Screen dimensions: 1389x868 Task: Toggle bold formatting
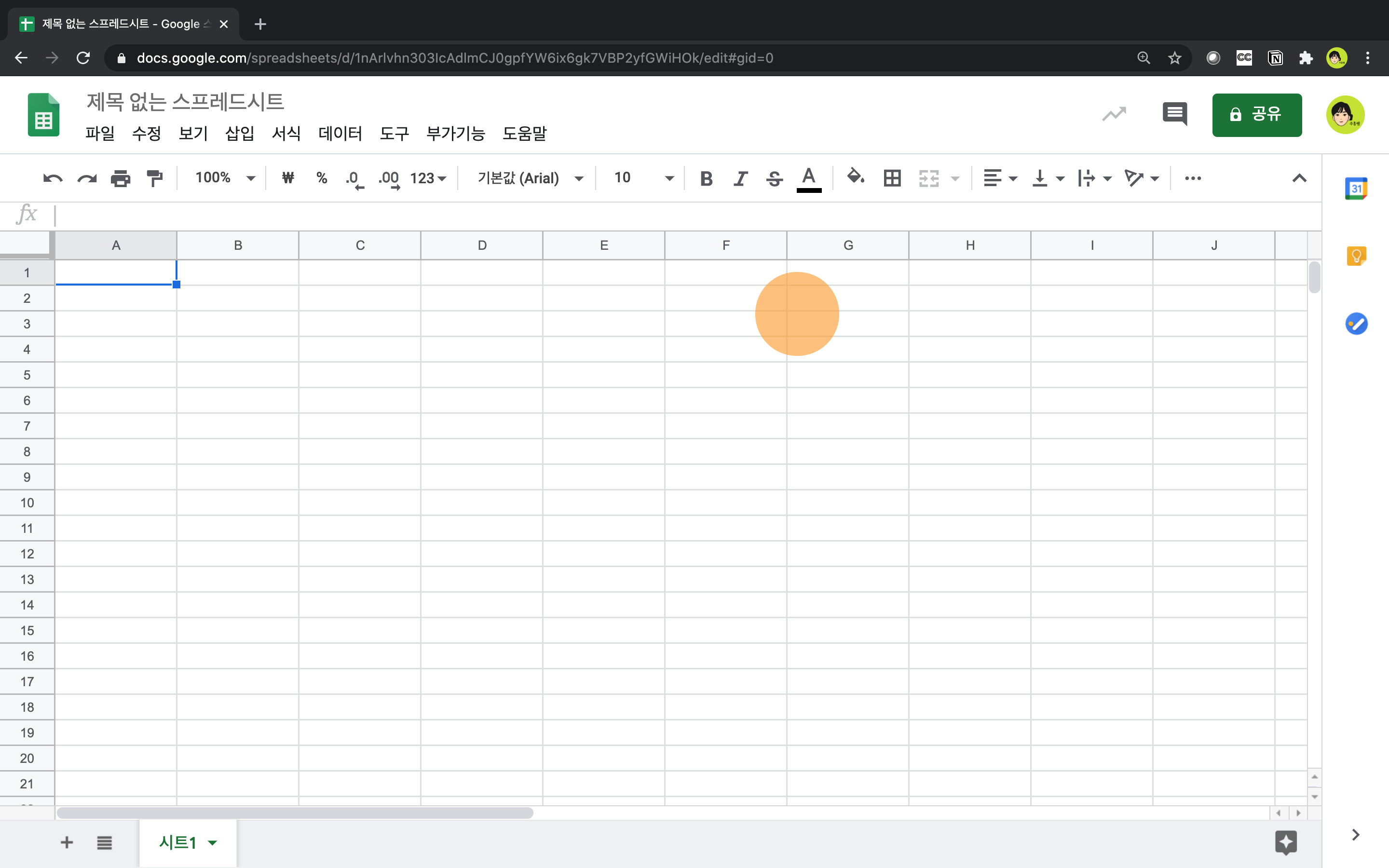pyautogui.click(x=707, y=178)
